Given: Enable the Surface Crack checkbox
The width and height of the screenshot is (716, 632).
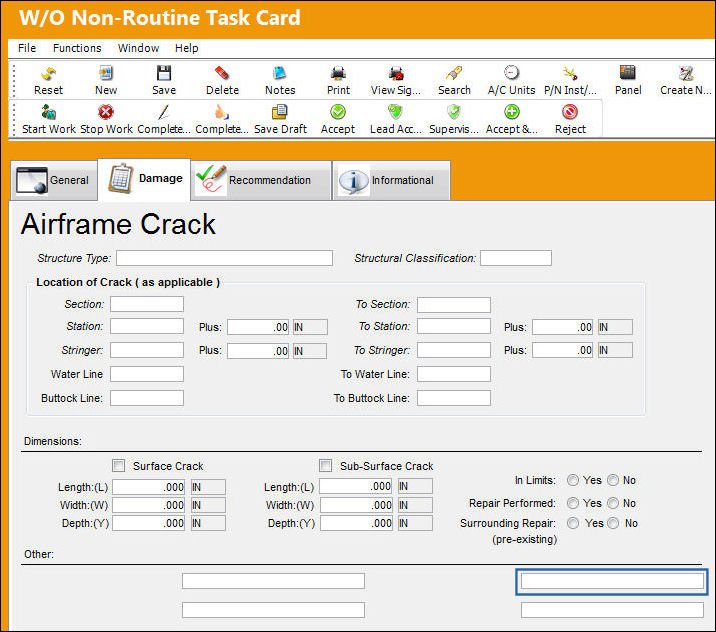Looking at the screenshot, I should (x=118, y=465).
